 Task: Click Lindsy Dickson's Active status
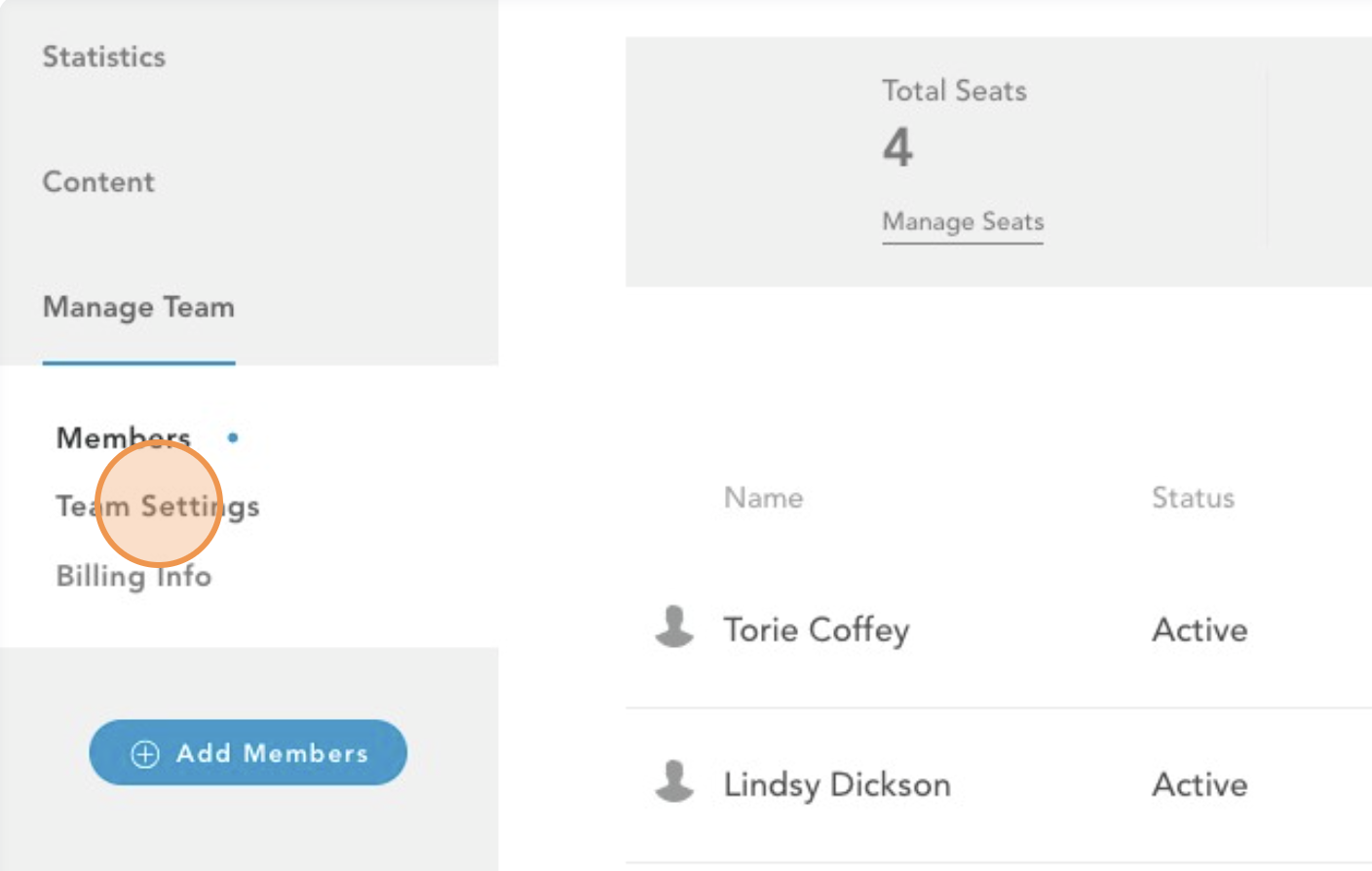coord(1200,784)
